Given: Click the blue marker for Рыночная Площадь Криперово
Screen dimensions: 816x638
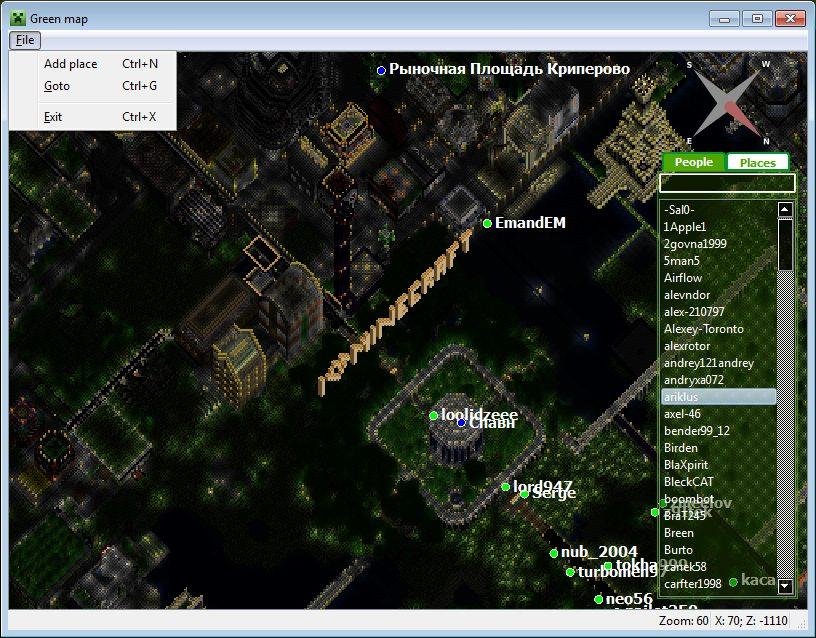Looking at the screenshot, I should point(381,70).
